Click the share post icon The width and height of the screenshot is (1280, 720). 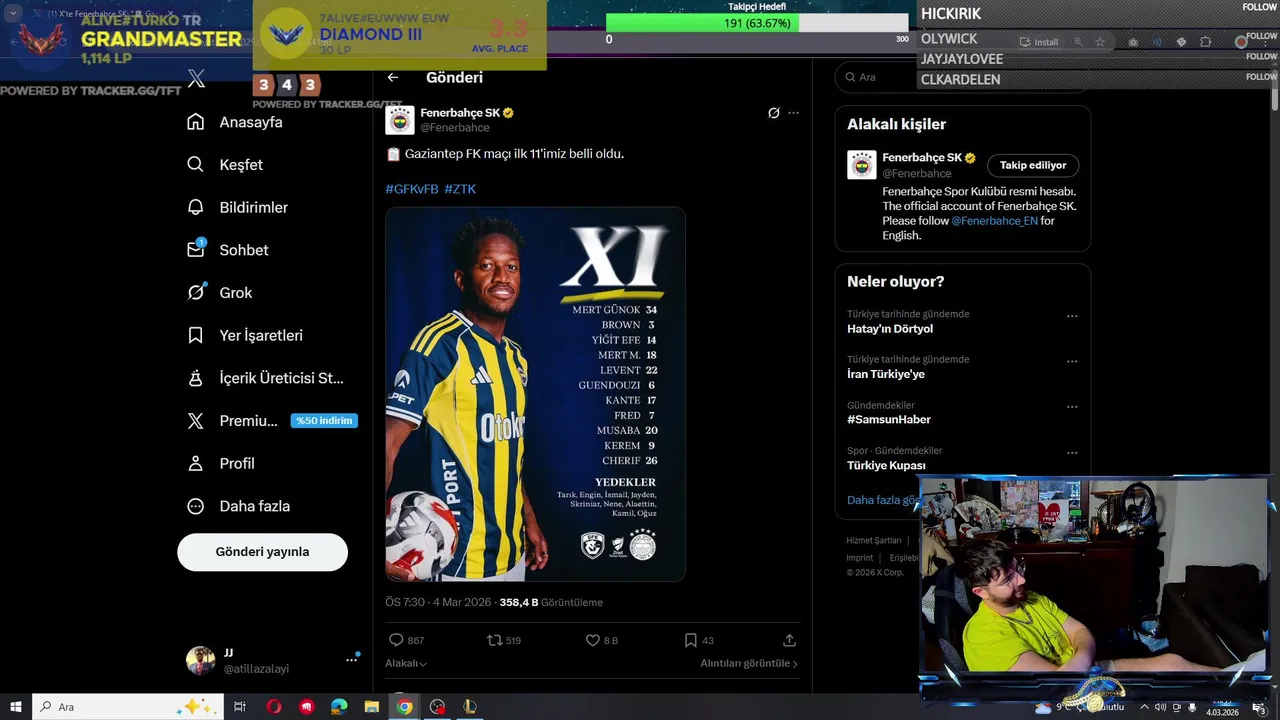coord(789,640)
